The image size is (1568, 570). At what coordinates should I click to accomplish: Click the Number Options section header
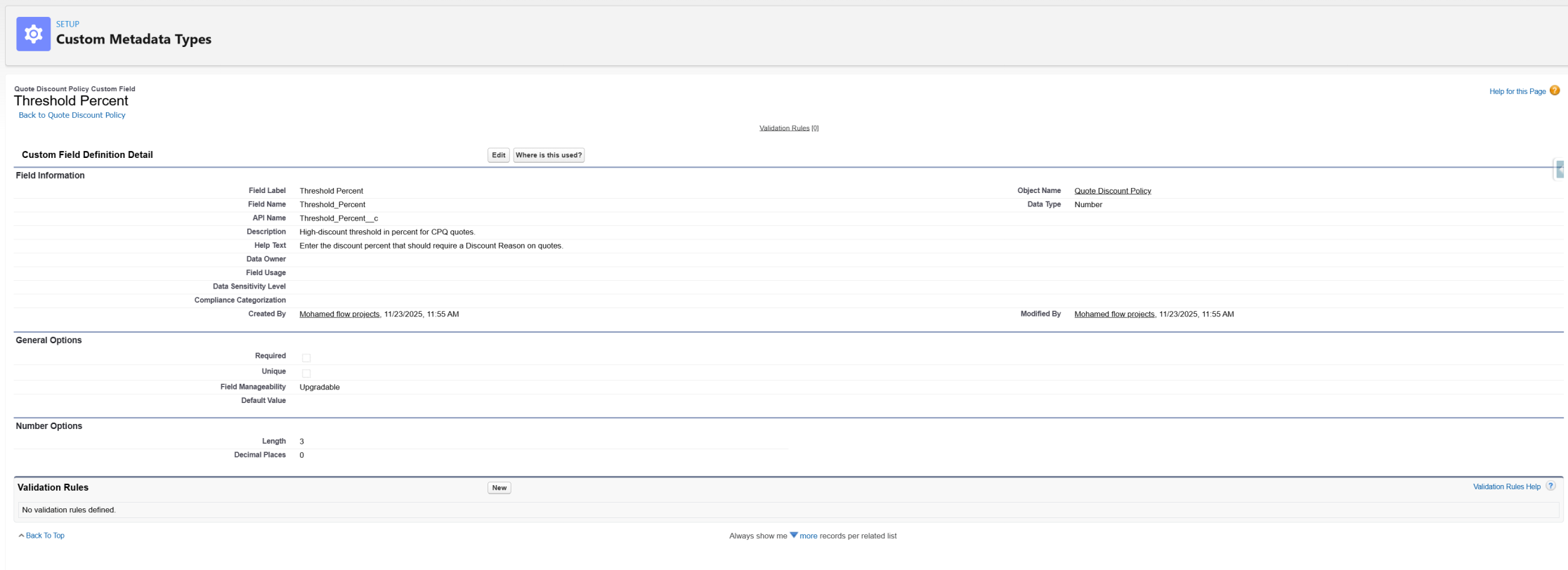(49, 426)
